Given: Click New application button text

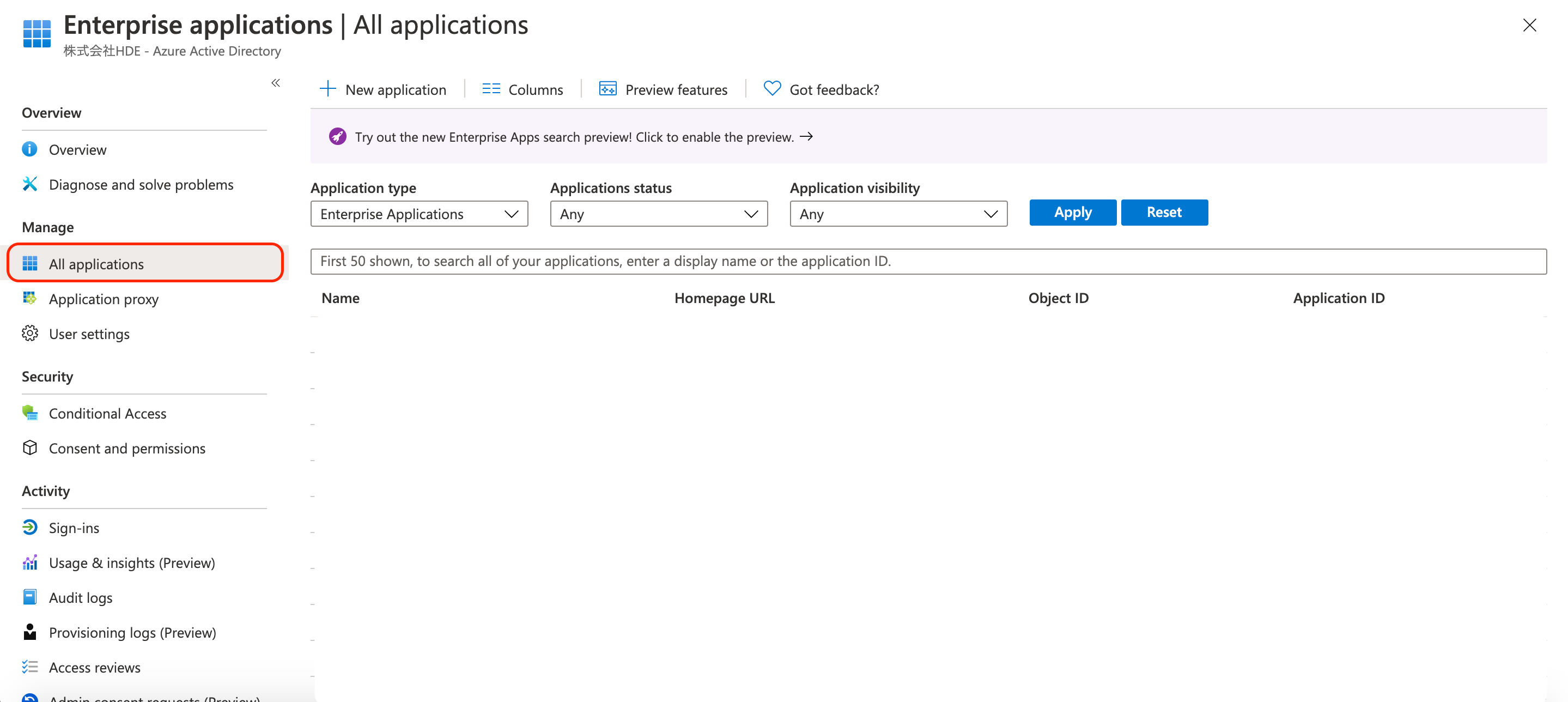Looking at the screenshot, I should 396,89.
